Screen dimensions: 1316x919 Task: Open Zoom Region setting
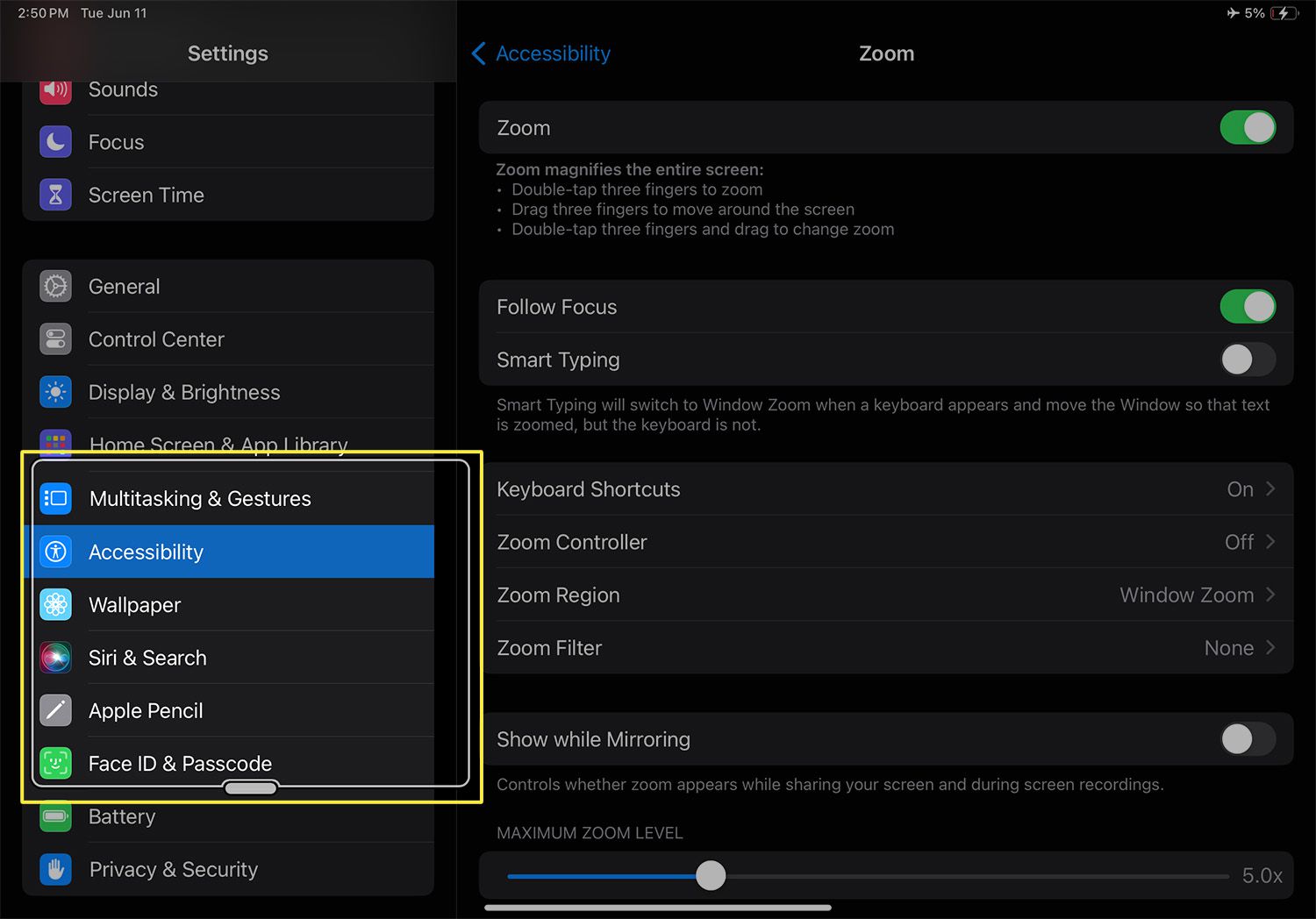[885, 595]
